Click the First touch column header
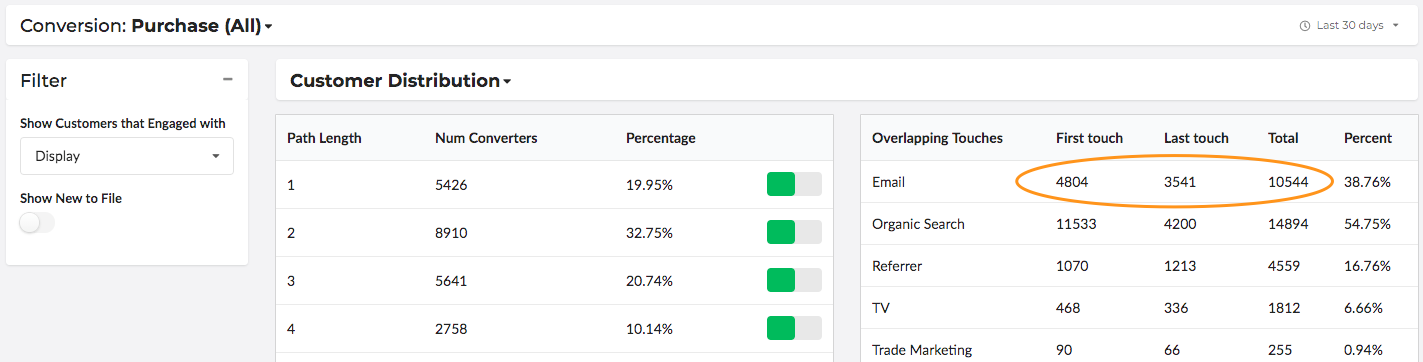Screen dimensions: 1423x362 point(1089,138)
